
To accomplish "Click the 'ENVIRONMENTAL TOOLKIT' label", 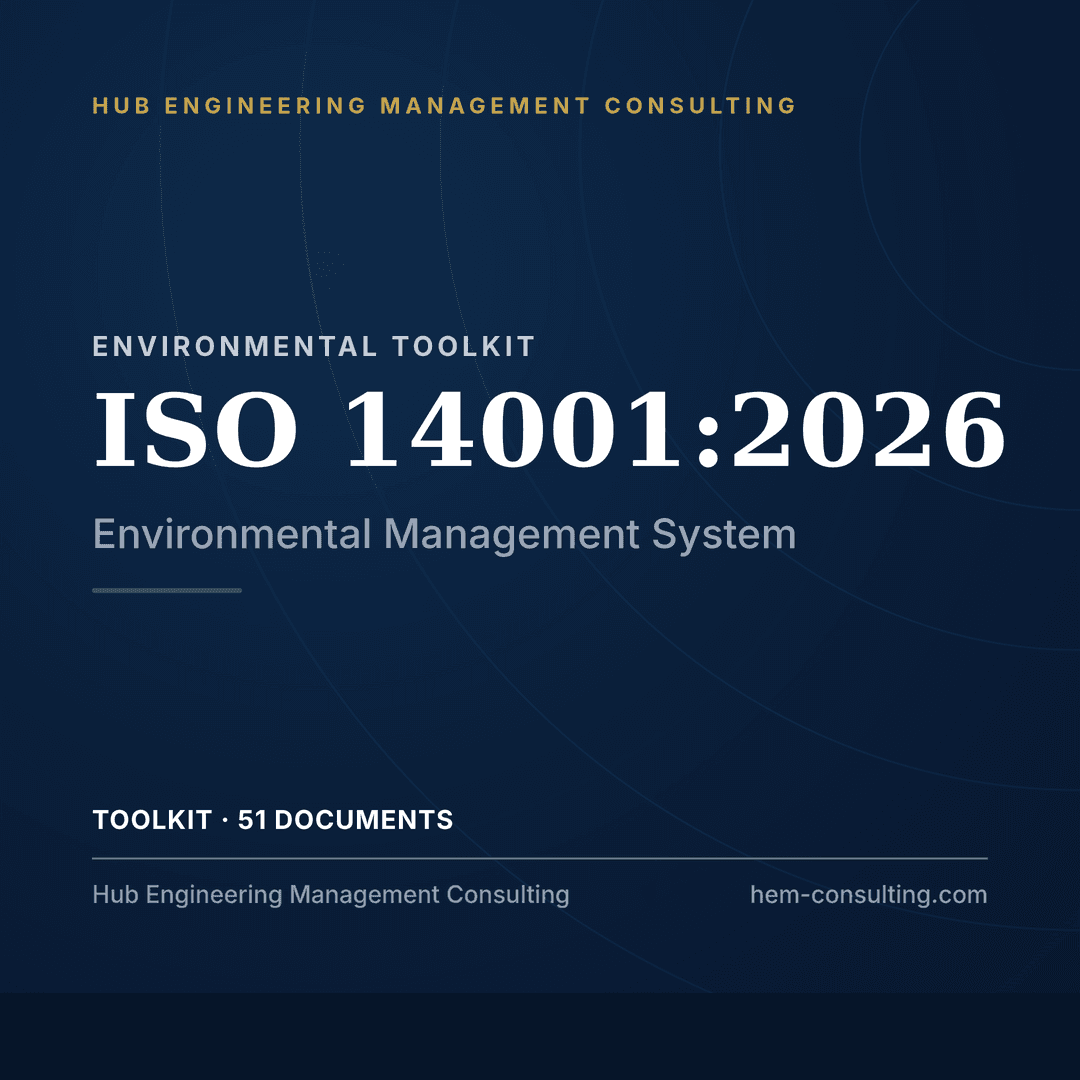I will coord(313,346).
